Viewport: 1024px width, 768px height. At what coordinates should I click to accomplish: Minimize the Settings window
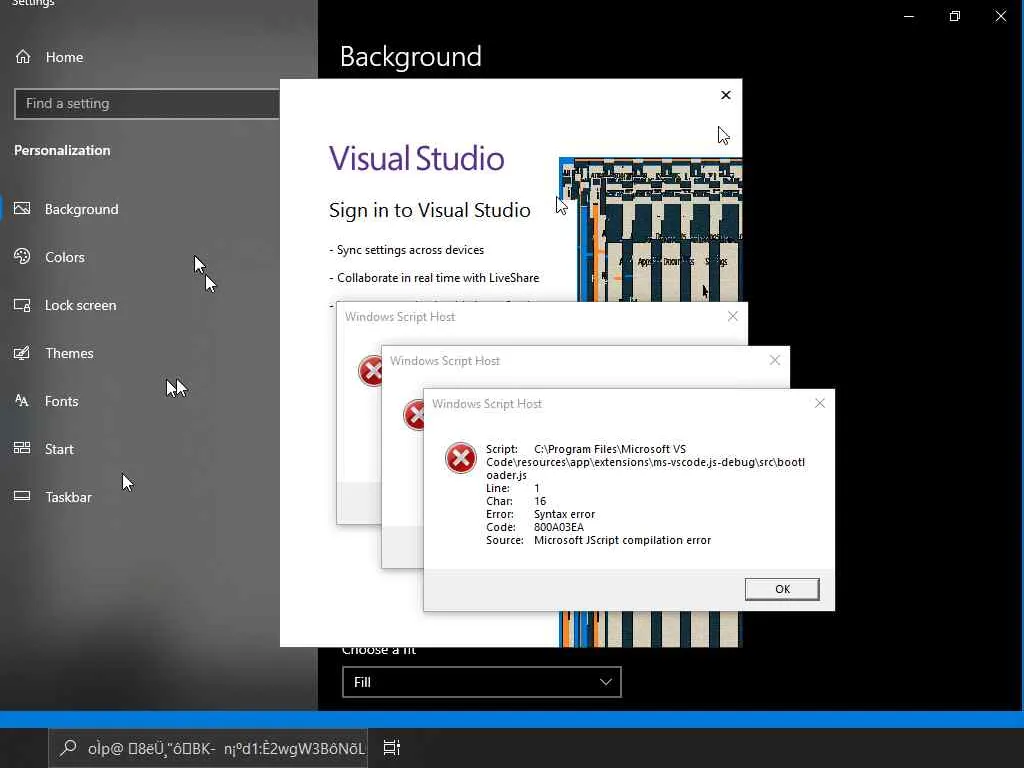[x=909, y=16]
